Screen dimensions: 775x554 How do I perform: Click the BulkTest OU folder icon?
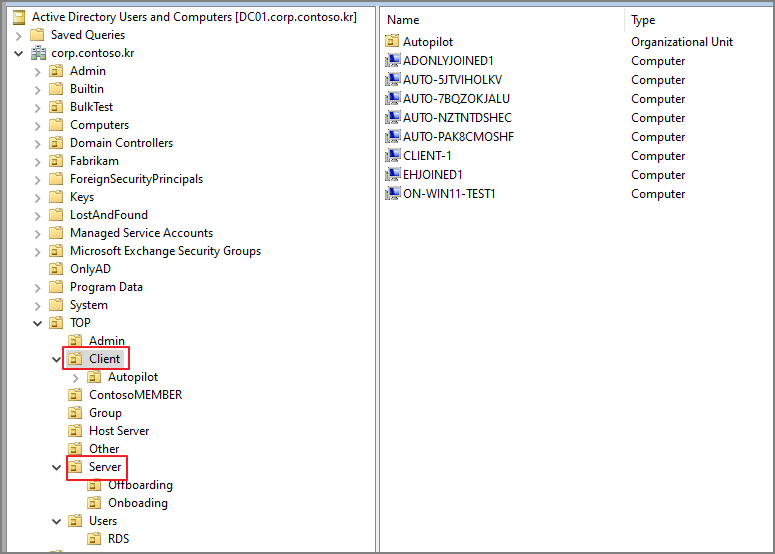pos(56,107)
